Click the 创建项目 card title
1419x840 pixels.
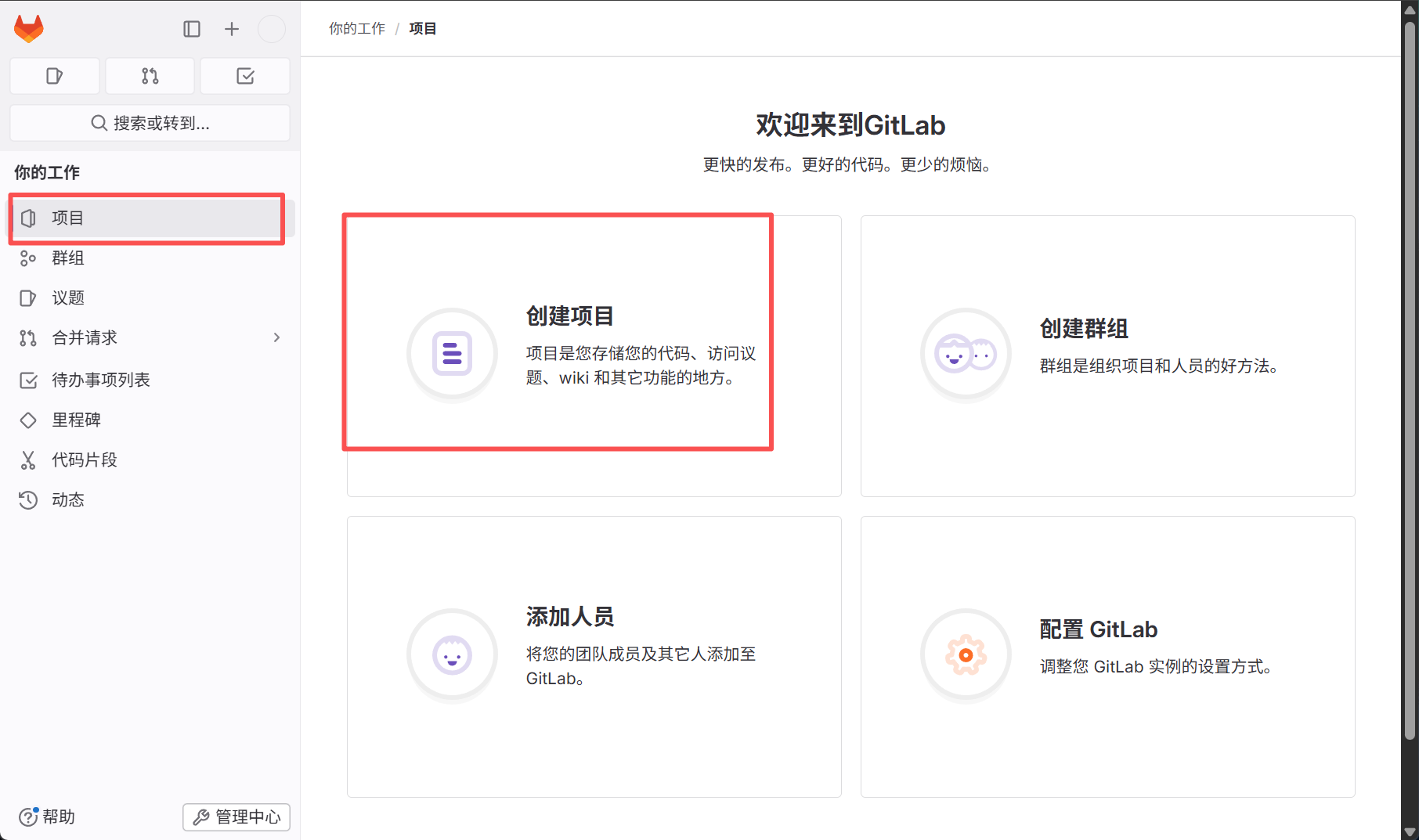pos(570,316)
